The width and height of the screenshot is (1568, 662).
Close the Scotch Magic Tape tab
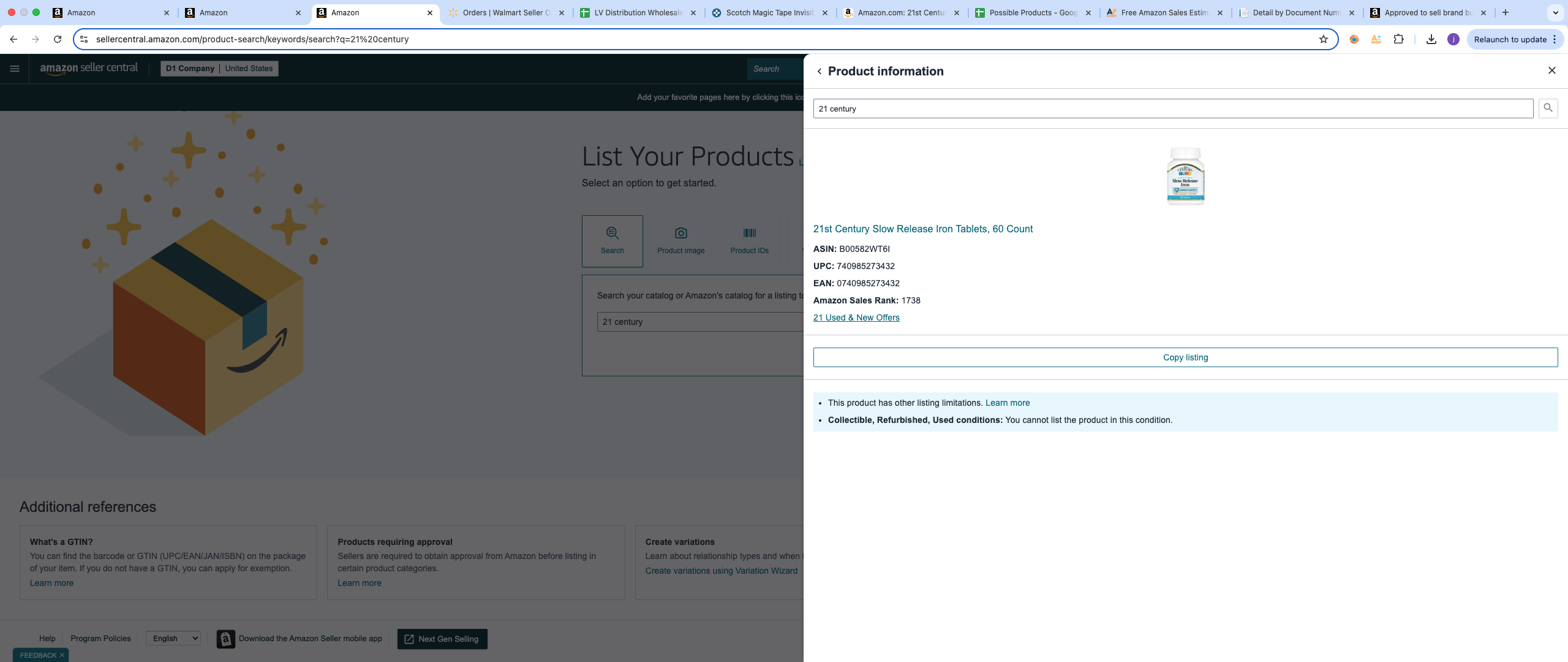pos(825,12)
